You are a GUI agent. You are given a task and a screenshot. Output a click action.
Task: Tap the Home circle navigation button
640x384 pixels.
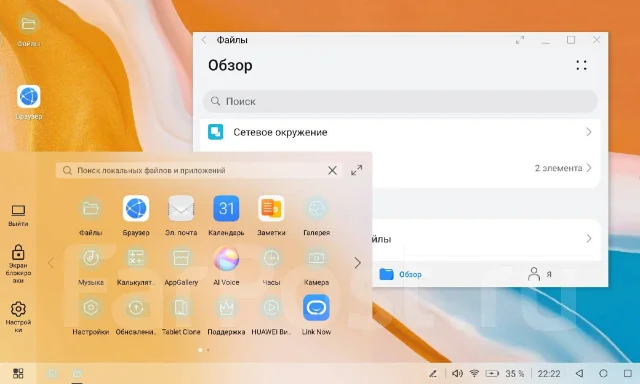pos(603,373)
